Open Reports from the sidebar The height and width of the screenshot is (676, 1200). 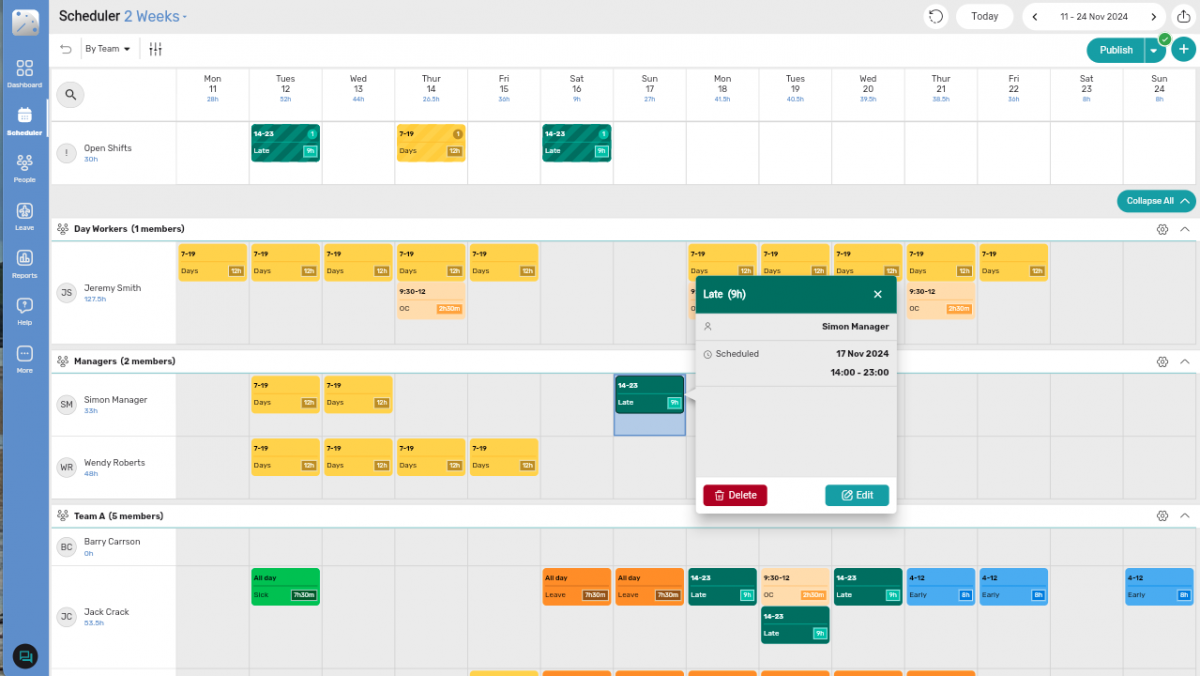(25, 262)
